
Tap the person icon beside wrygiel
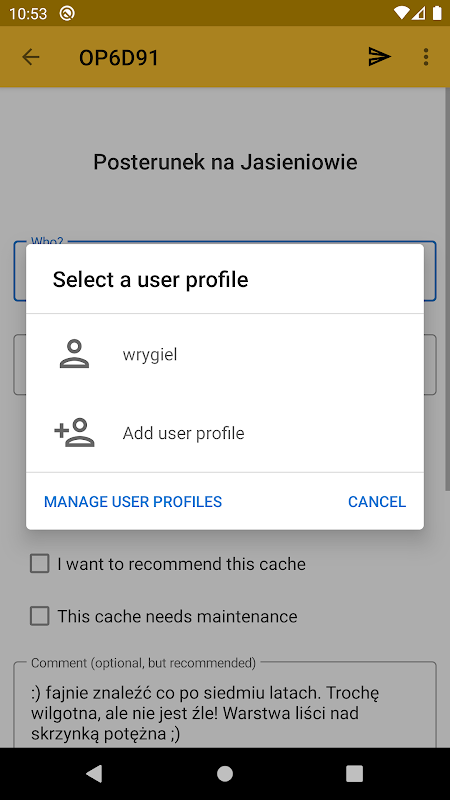(74, 354)
